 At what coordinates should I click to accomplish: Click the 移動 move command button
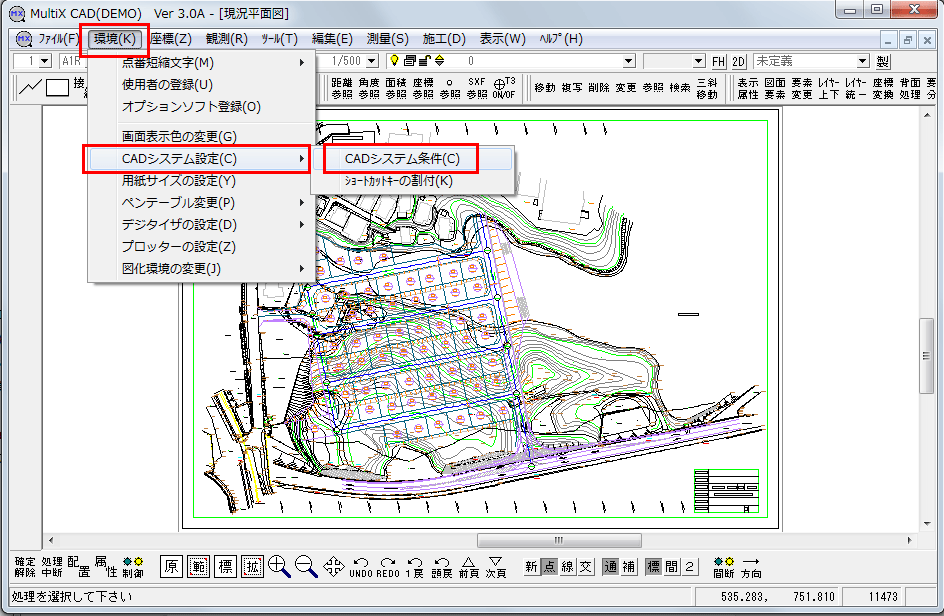[545, 88]
